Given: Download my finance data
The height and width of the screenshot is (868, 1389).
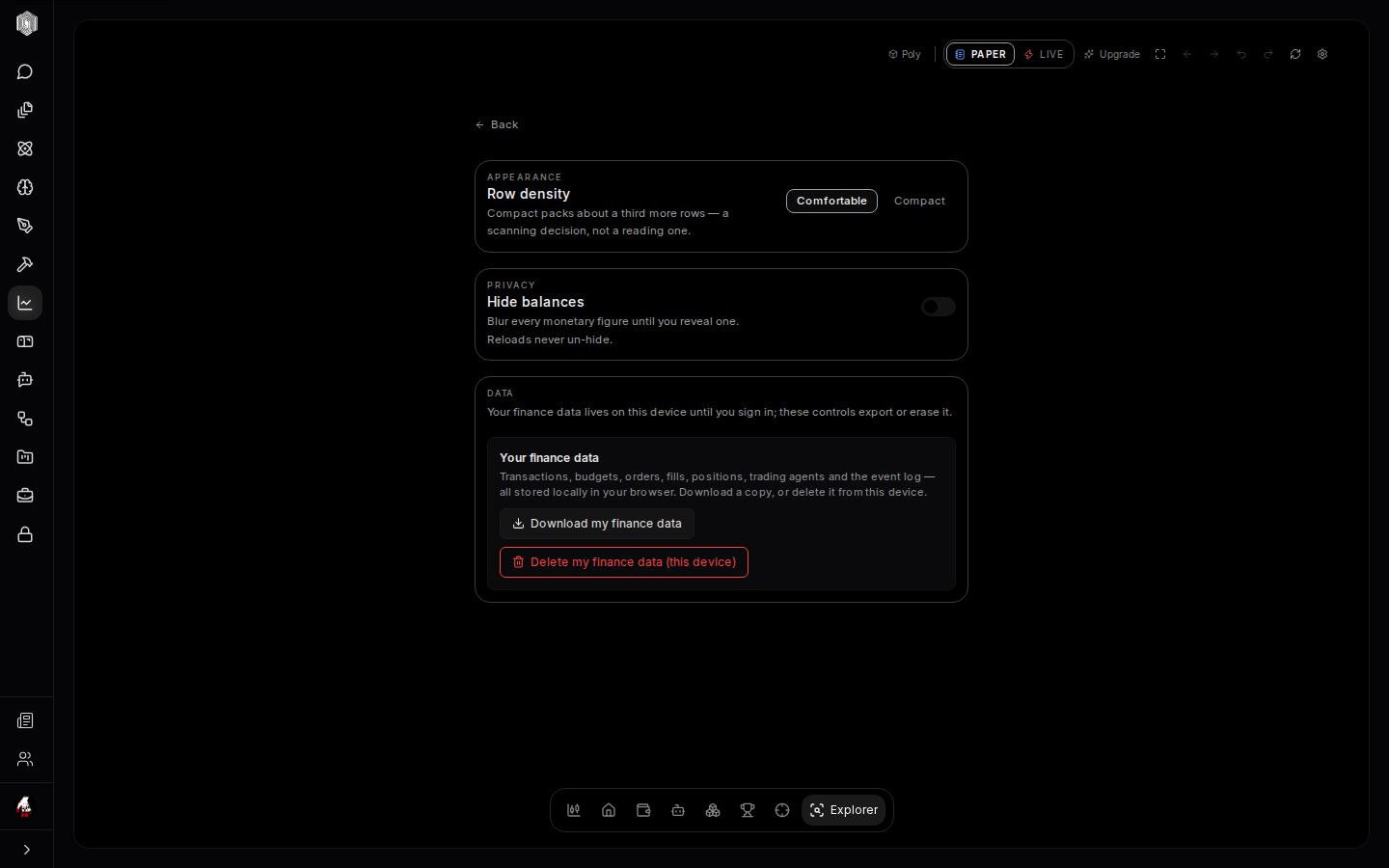Looking at the screenshot, I should pos(597,524).
